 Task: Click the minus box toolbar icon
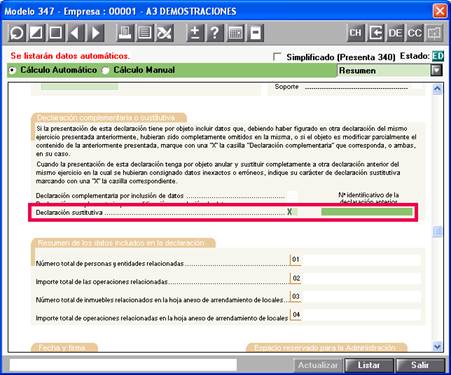(255, 33)
